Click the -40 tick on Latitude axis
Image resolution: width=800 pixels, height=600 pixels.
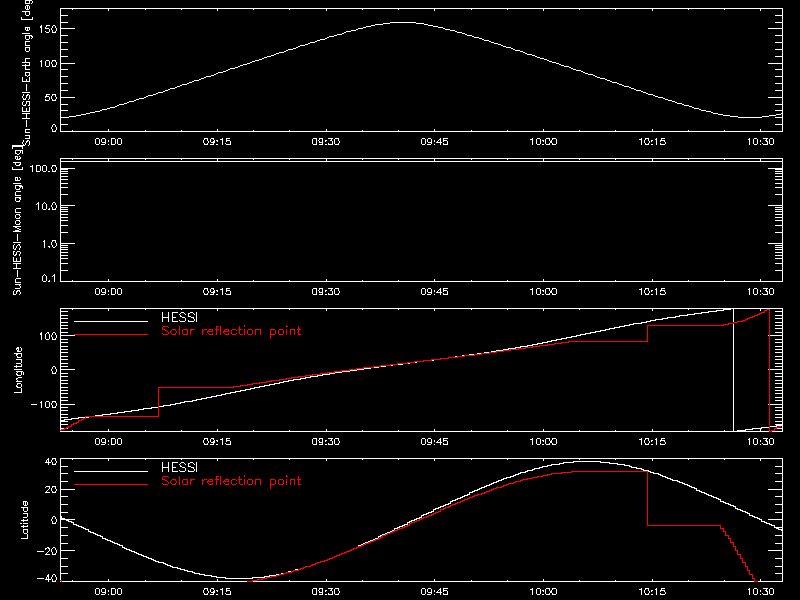point(47,579)
